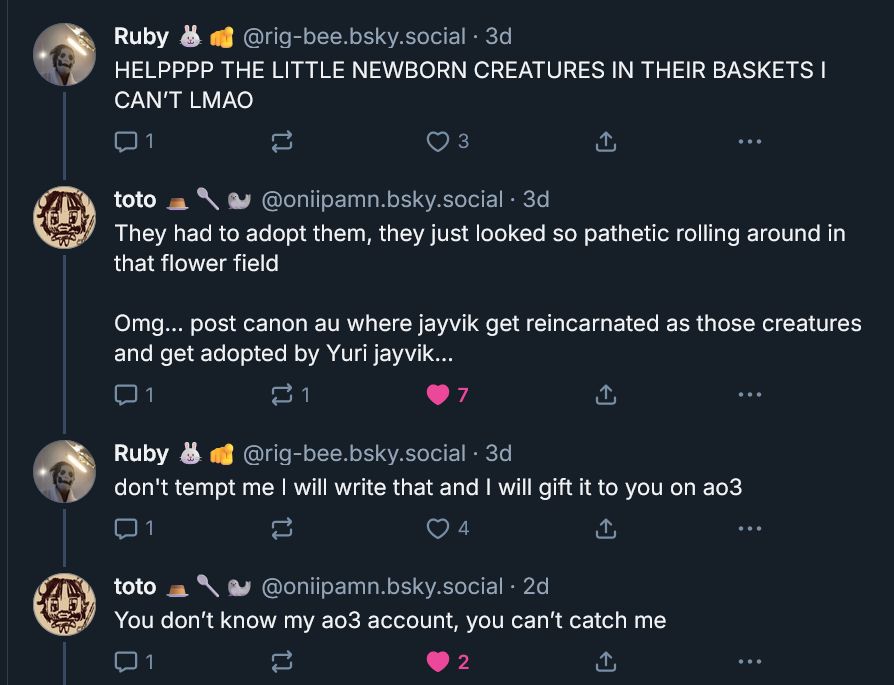The width and height of the screenshot is (894, 685).
Task: Repost toto's ao3 account post
Action: pos(282,660)
